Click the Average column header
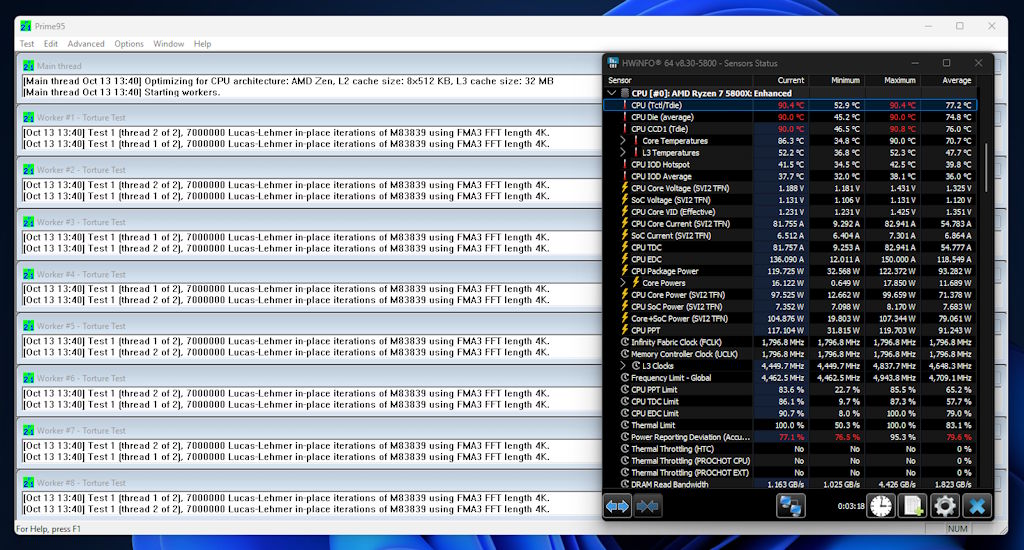1024x550 pixels. pos(955,80)
